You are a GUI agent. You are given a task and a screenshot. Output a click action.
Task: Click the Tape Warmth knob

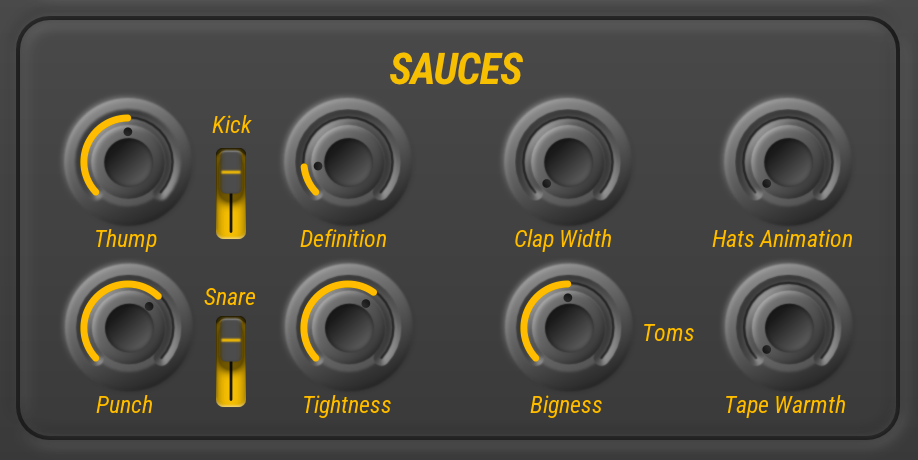[x=789, y=327]
